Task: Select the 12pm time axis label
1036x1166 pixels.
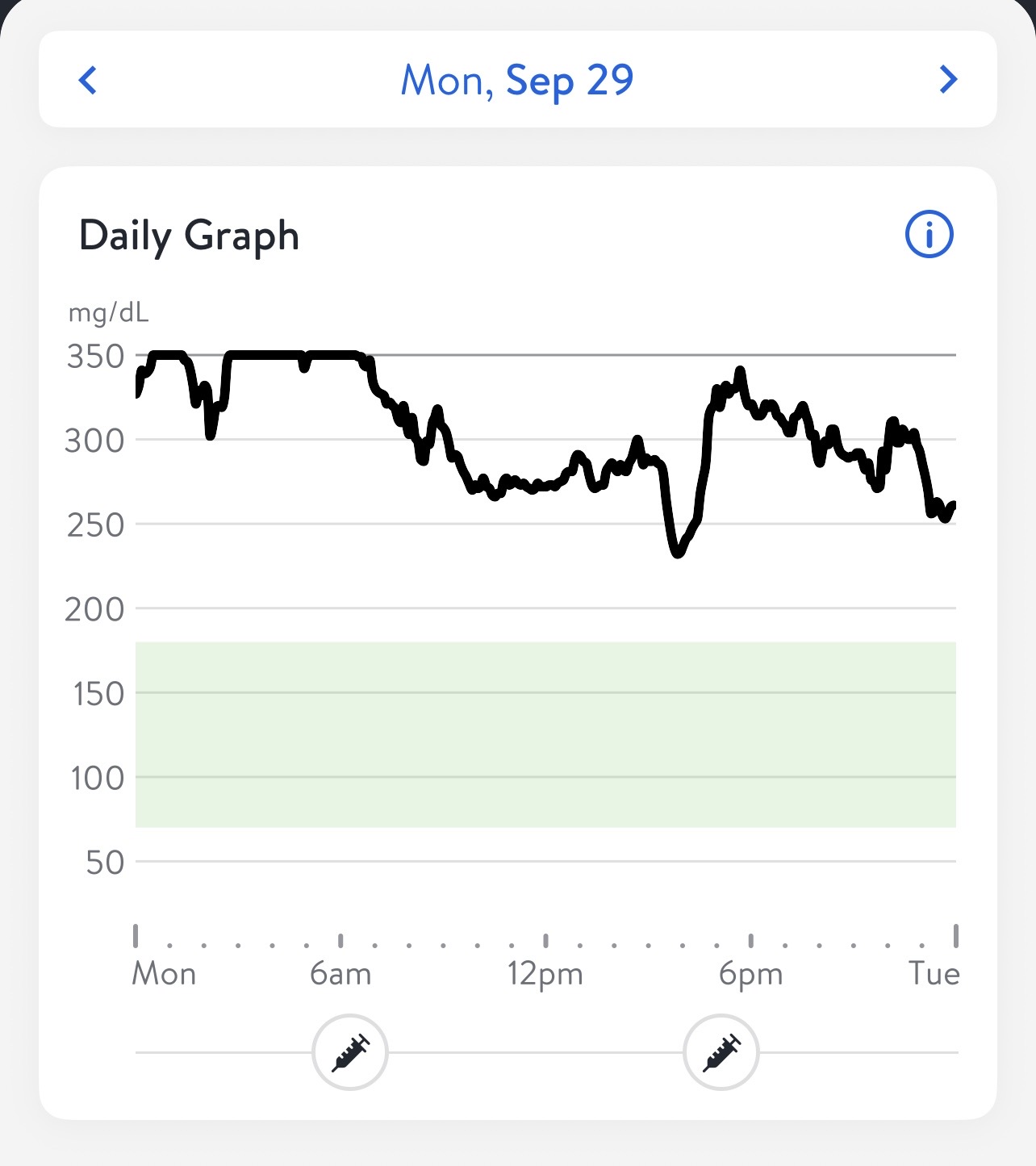Action: click(545, 974)
